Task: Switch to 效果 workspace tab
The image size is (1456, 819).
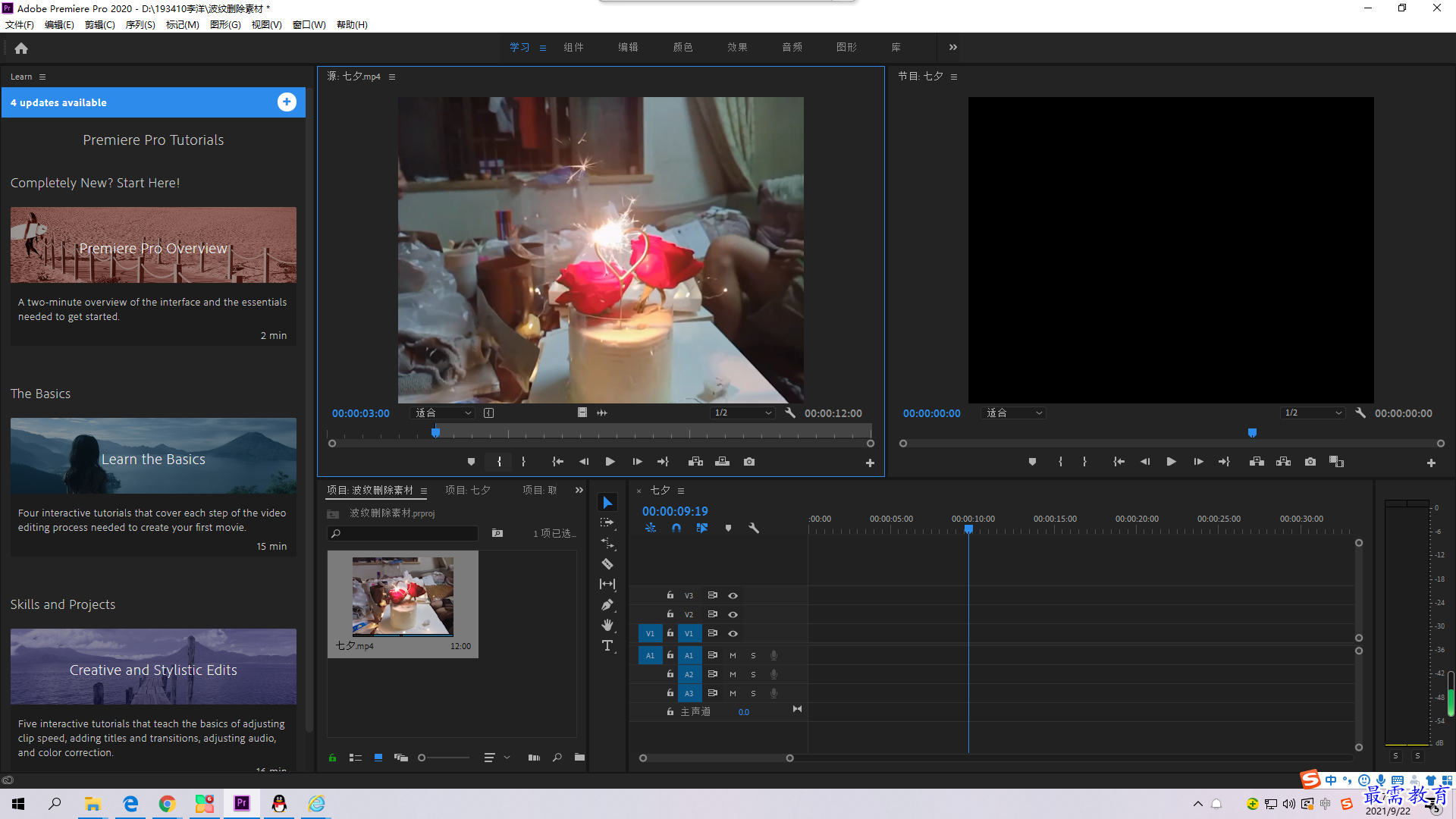Action: click(737, 47)
